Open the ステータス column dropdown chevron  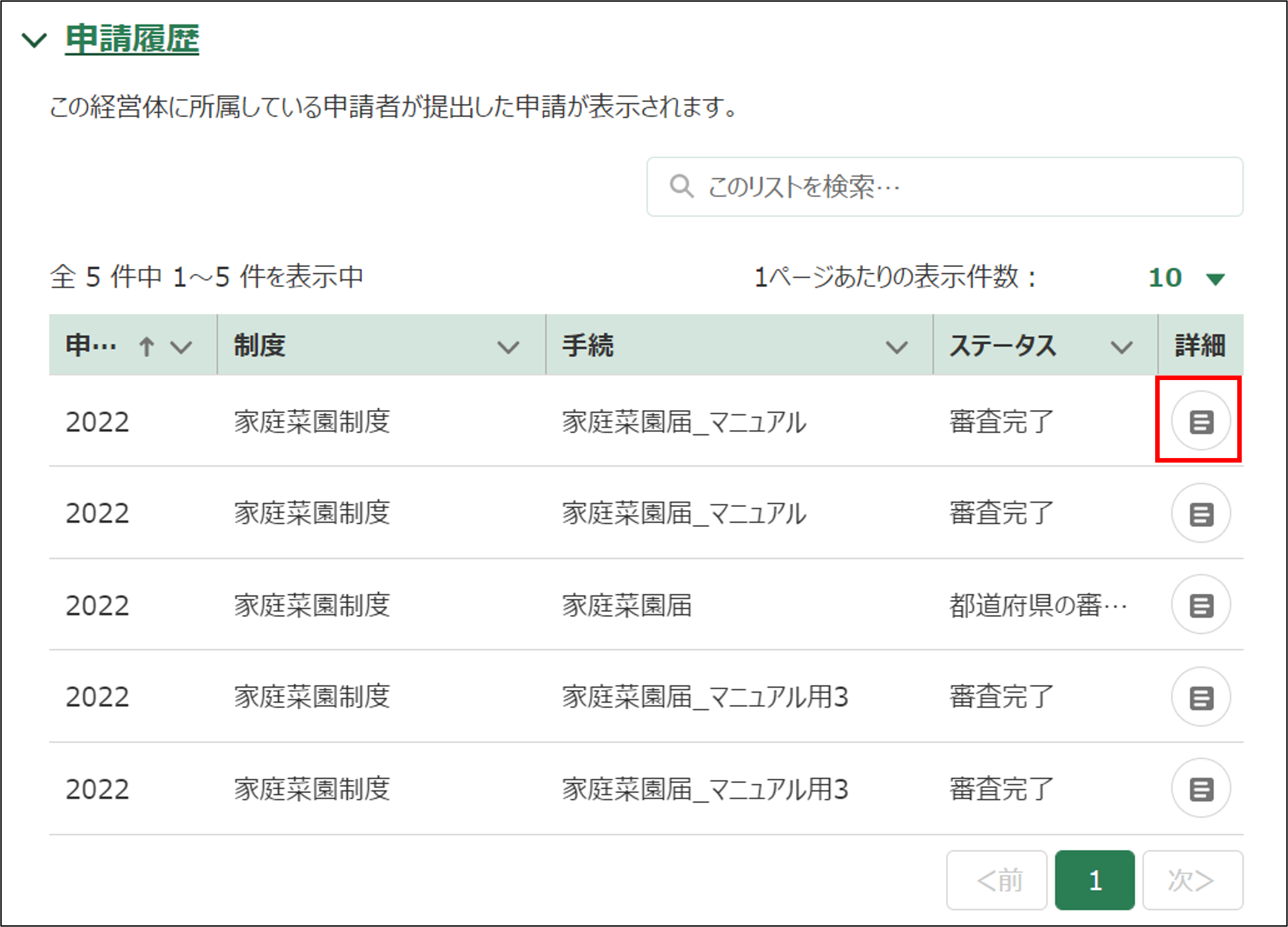pos(1121,346)
